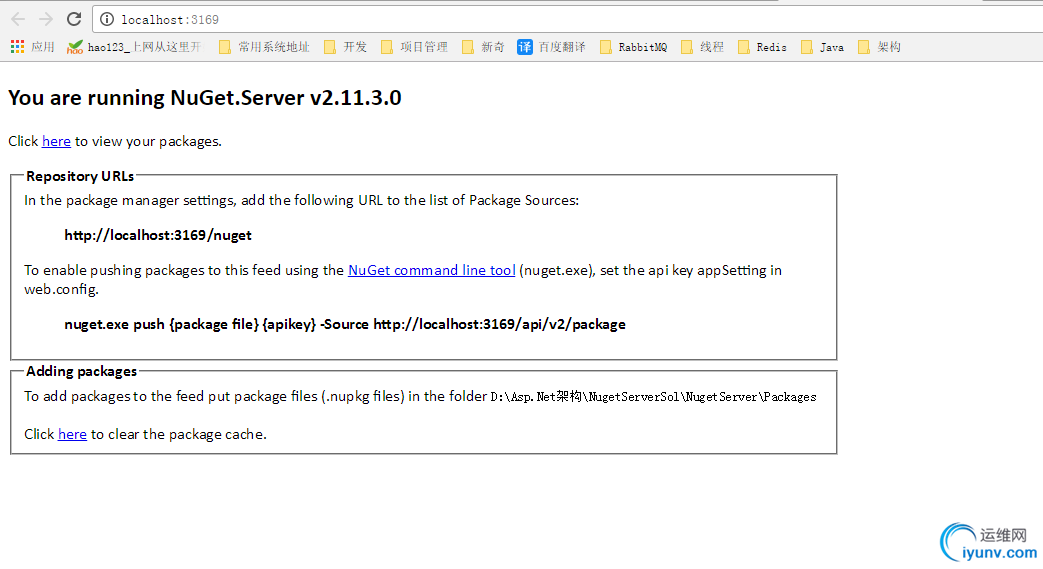Go back with browser back arrow
This screenshot has width=1043, height=569.
18,19
